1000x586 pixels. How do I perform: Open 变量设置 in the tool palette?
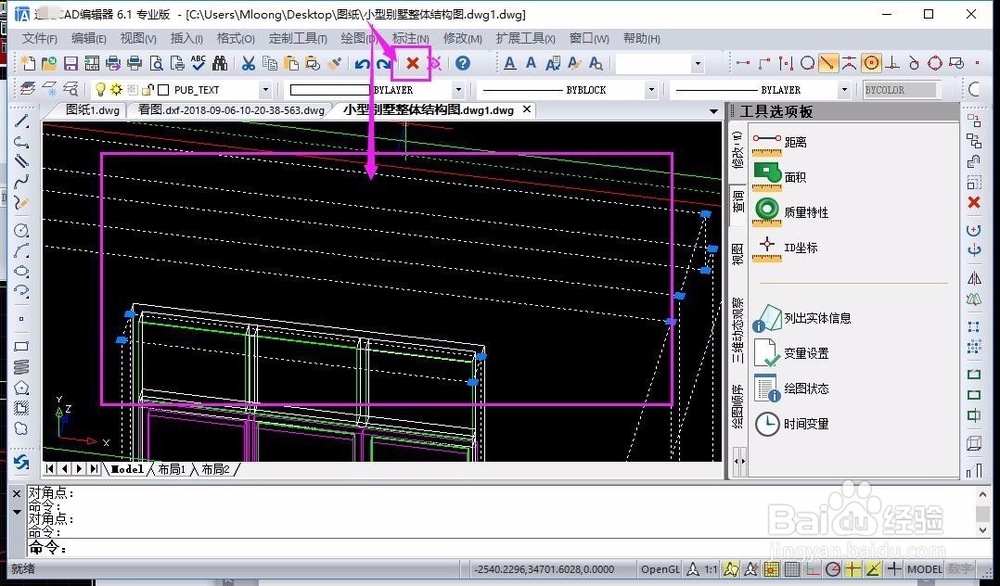[x=791, y=353]
